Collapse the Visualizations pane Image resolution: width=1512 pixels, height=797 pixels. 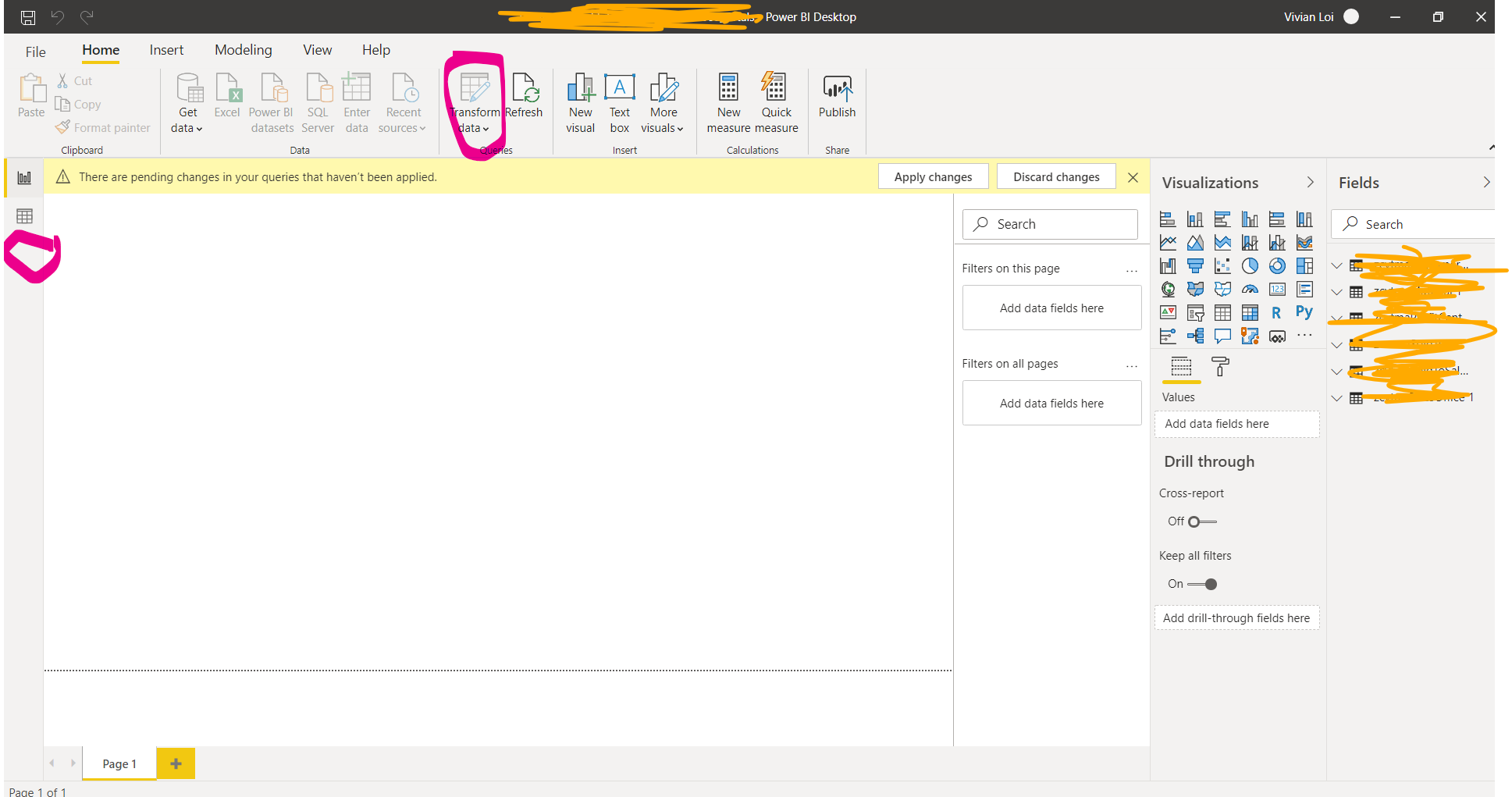(1310, 182)
